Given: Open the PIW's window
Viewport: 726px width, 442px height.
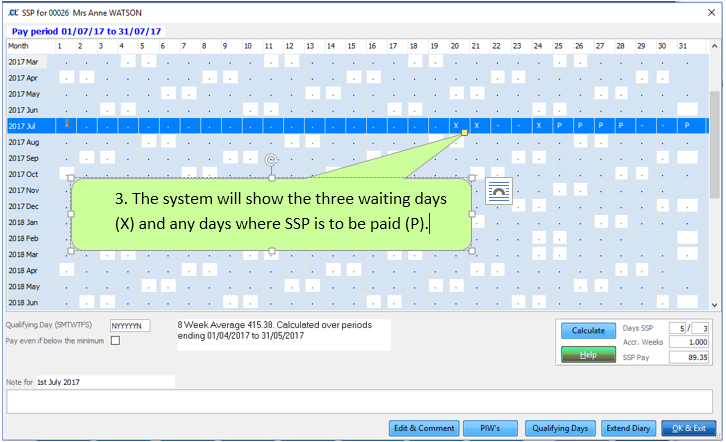Looking at the screenshot, I should (x=491, y=428).
